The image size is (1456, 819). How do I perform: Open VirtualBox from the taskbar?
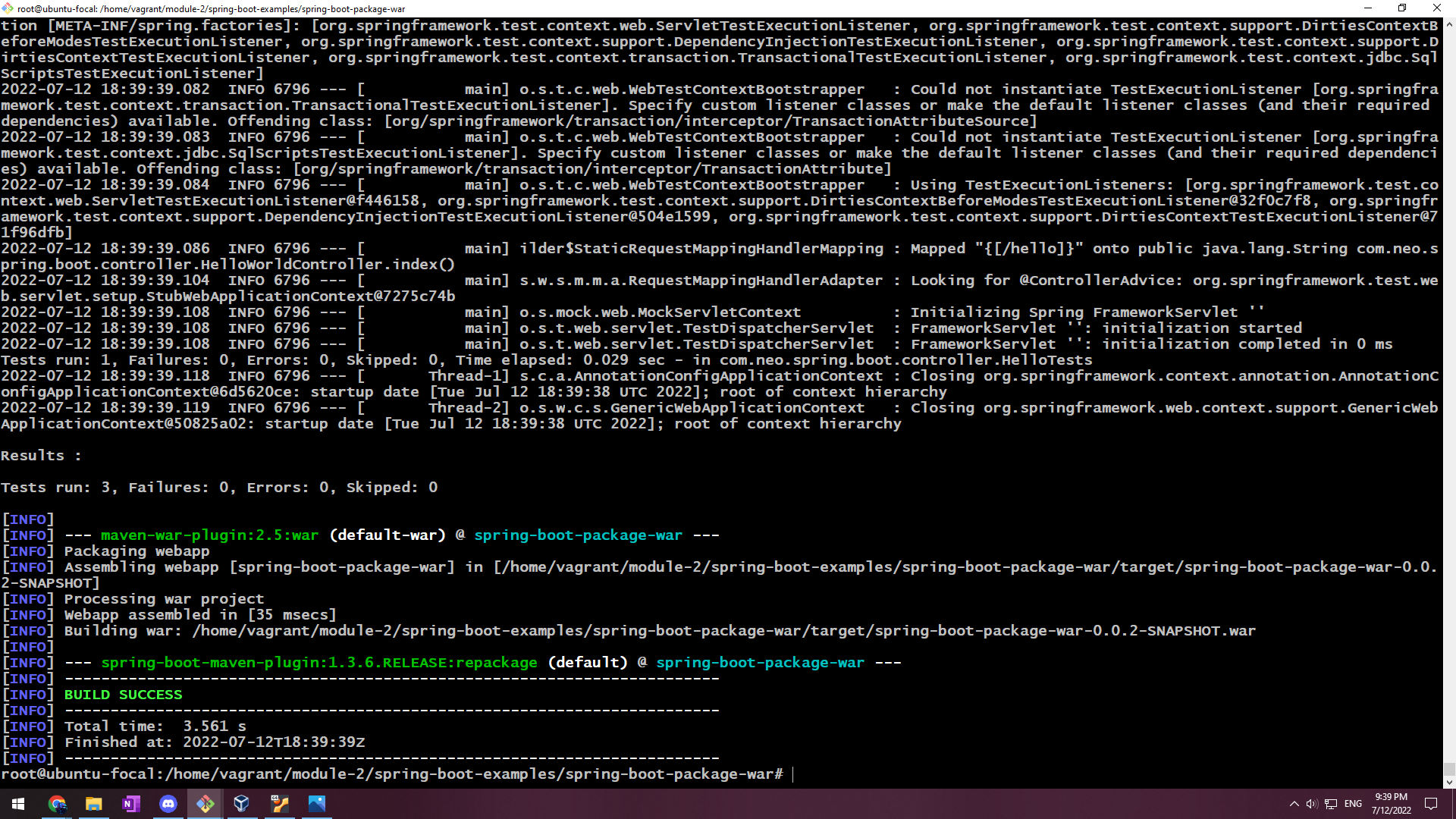coord(242,804)
